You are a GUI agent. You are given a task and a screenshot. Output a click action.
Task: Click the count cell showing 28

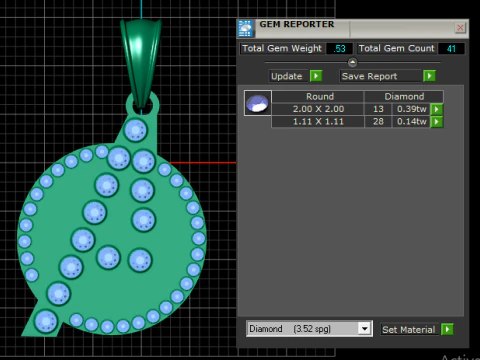click(378, 122)
